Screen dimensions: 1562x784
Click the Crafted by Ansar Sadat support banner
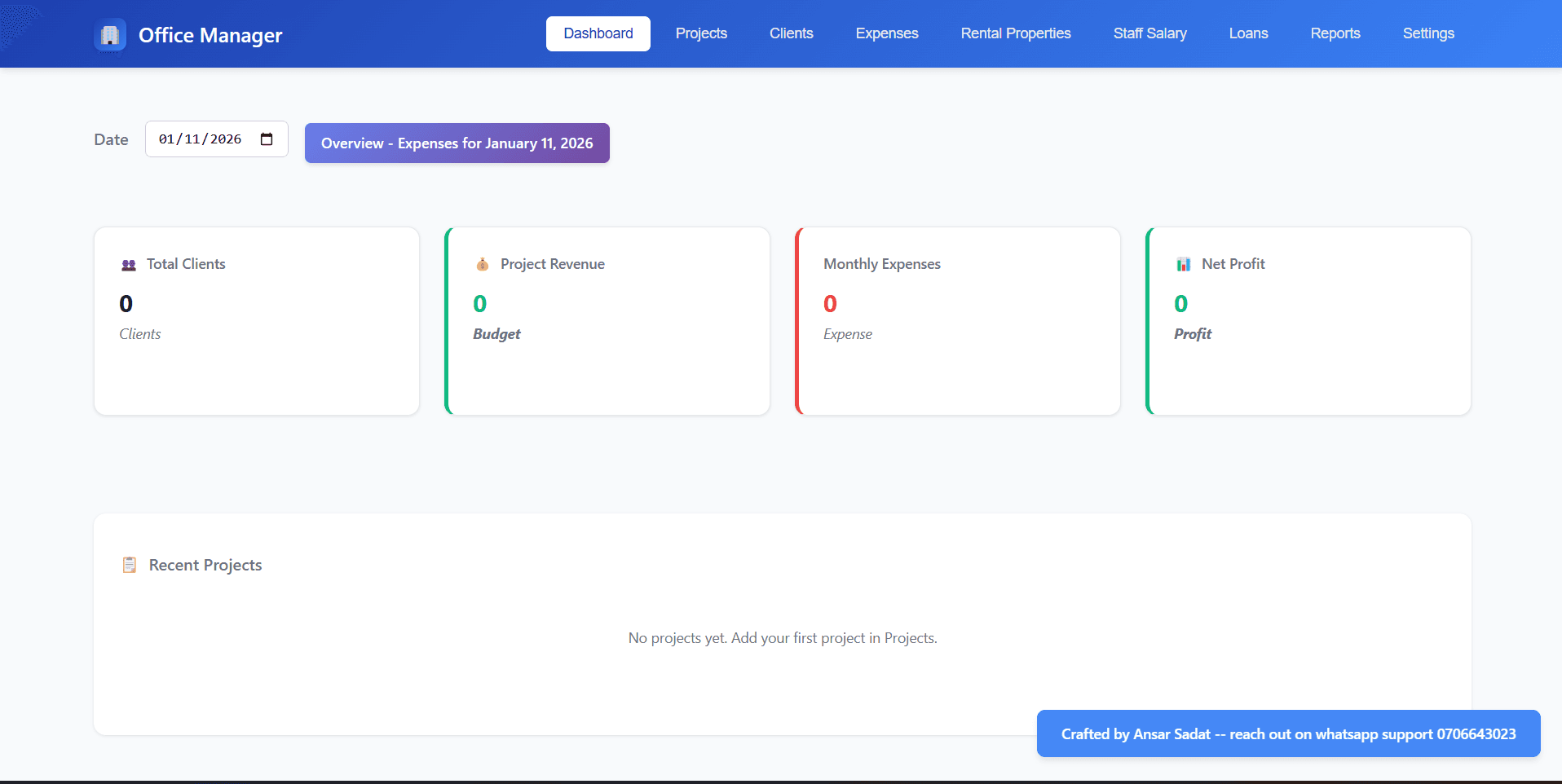[1289, 733]
